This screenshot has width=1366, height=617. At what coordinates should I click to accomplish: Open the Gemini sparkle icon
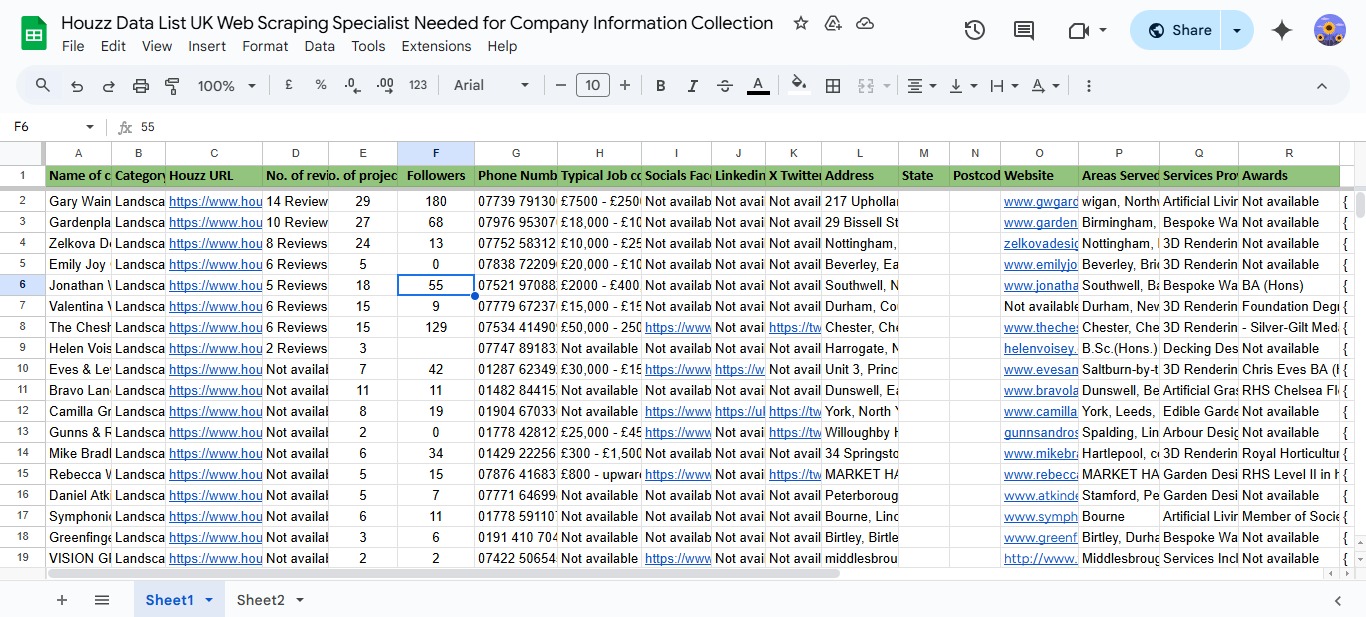pos(1282,30)
